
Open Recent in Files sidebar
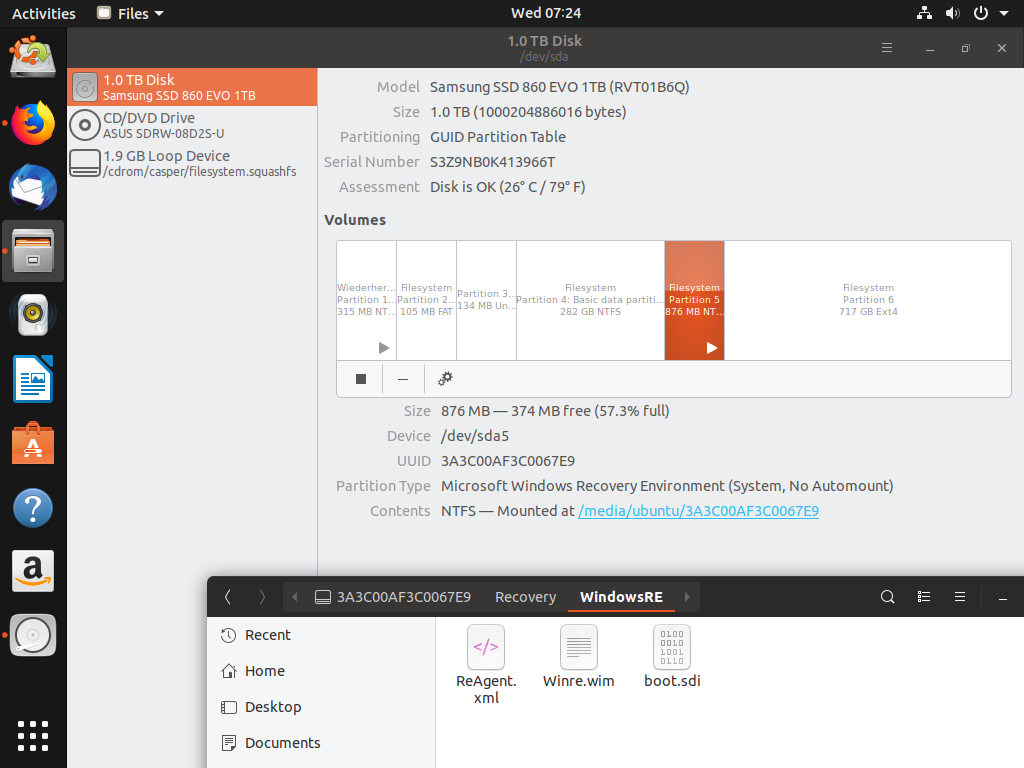pos(321,635)
